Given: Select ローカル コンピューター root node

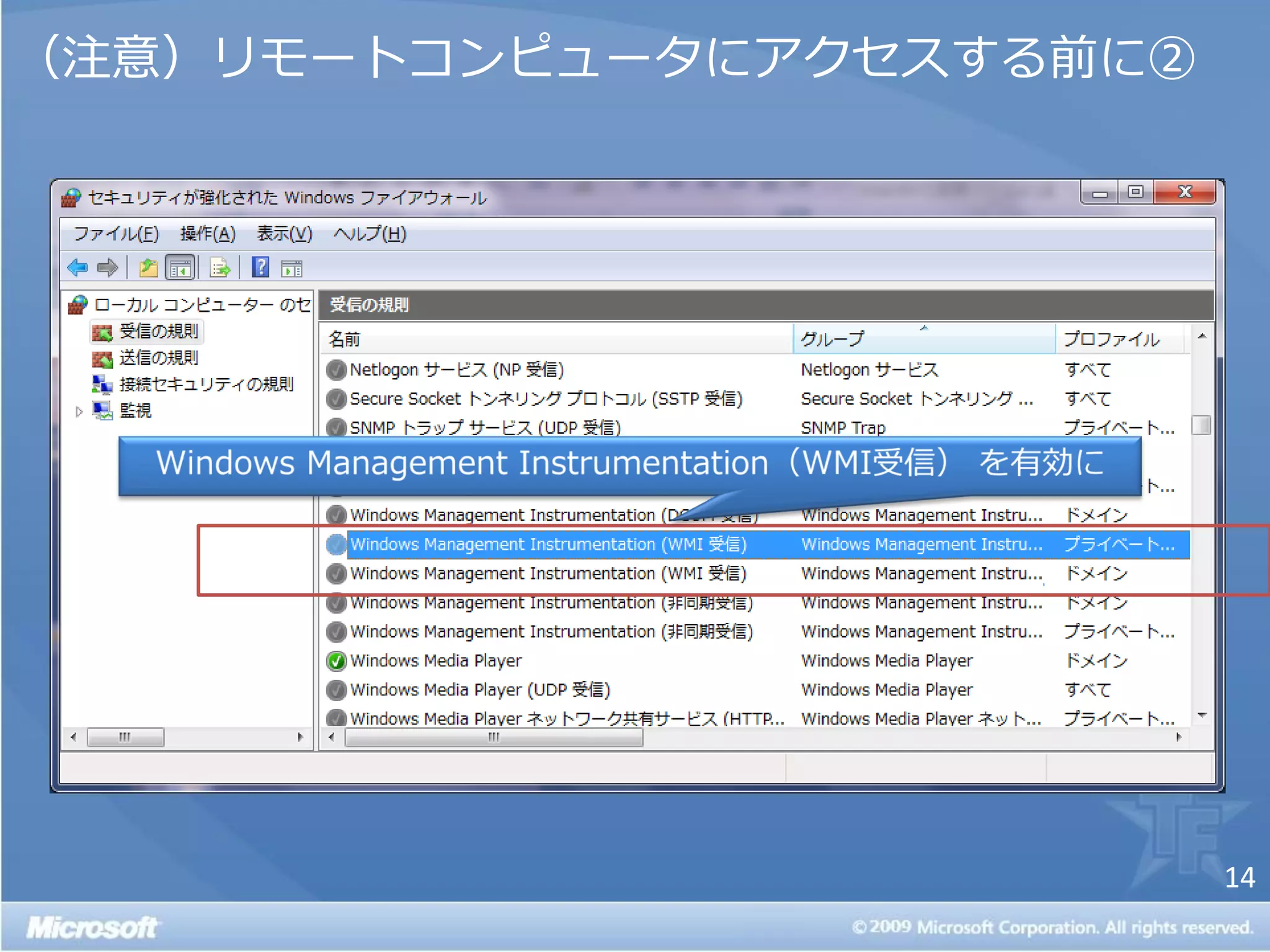Looking at the screenshot, I should [x=202, y=304].
